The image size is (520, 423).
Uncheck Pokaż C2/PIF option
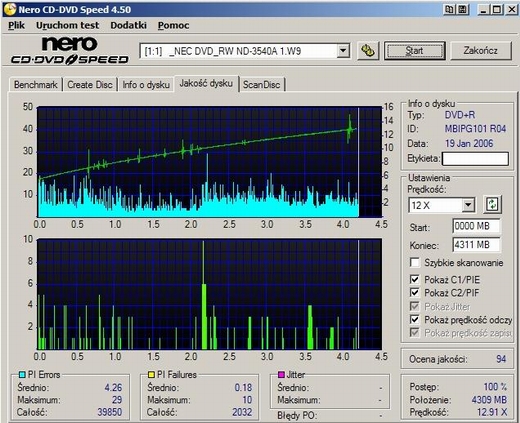point(415,293)
